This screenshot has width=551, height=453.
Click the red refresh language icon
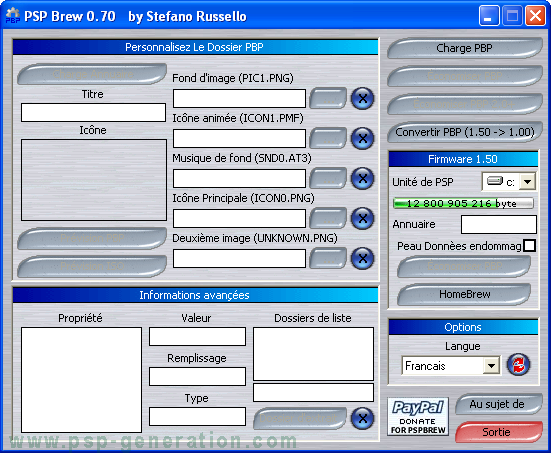(x=518, y=365)
